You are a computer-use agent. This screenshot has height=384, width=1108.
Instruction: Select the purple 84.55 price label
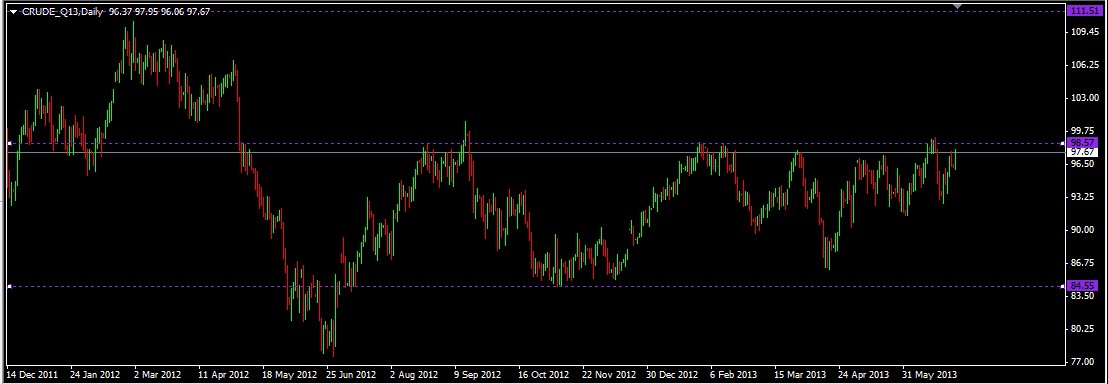coord(1083,286)
